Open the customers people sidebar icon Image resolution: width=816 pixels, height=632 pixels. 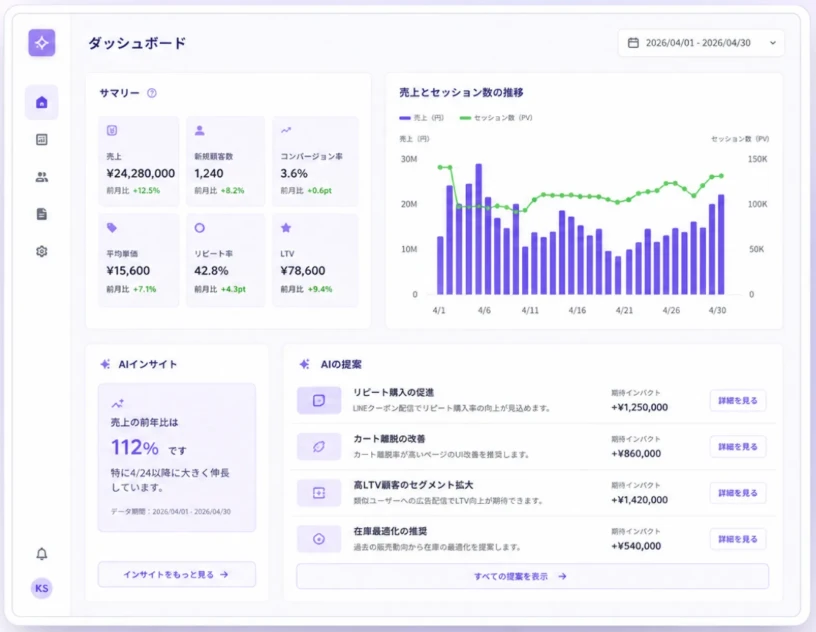coord(42,177)
